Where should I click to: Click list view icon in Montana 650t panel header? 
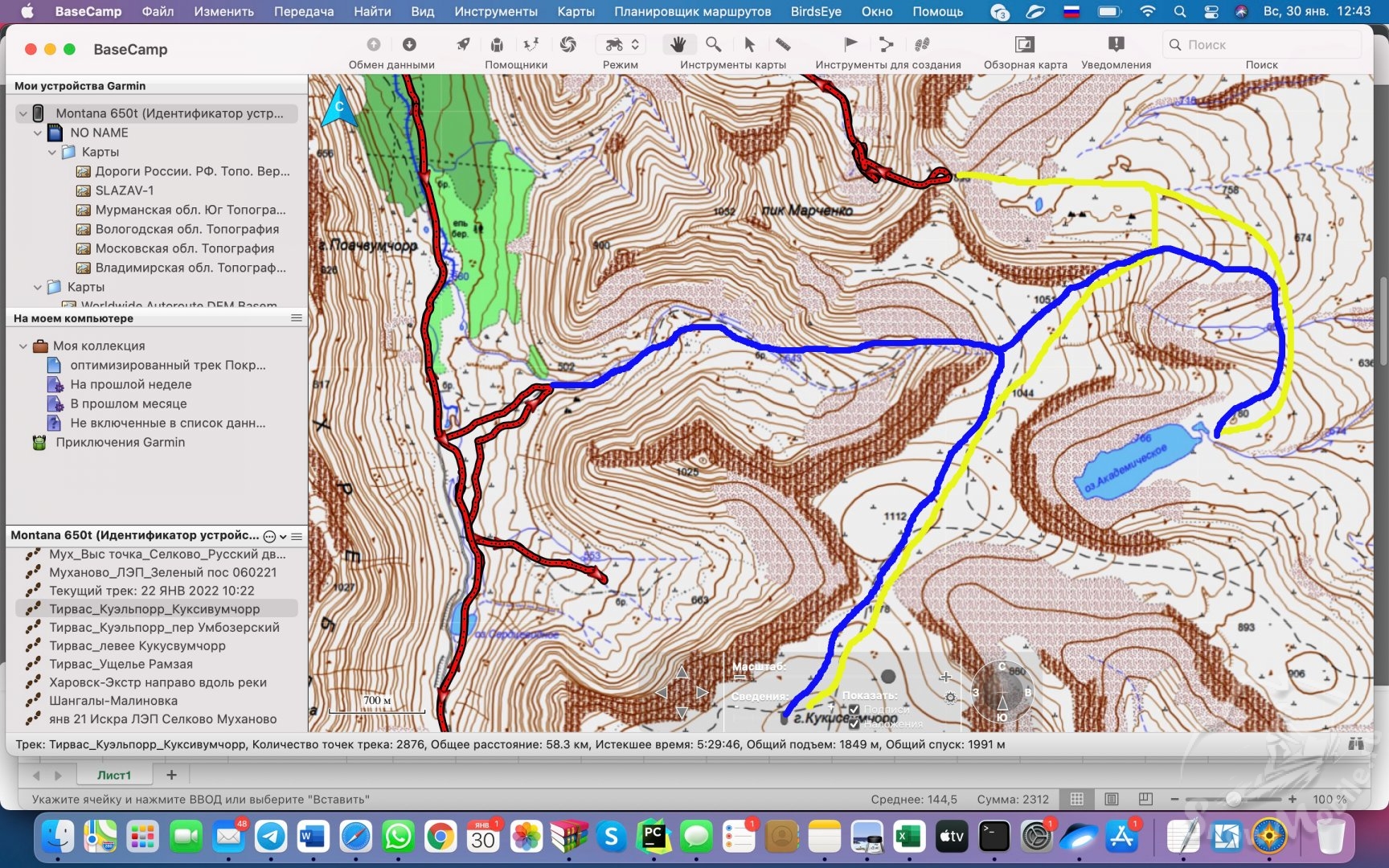pyautogui.click(x=297, y=536)
